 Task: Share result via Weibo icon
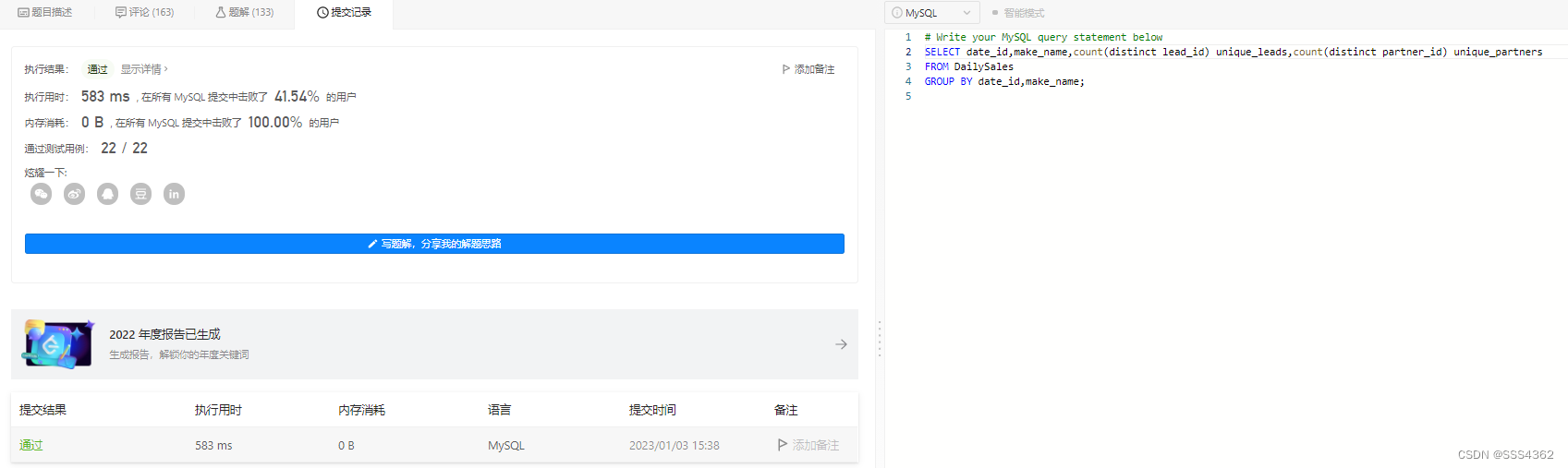74,194
